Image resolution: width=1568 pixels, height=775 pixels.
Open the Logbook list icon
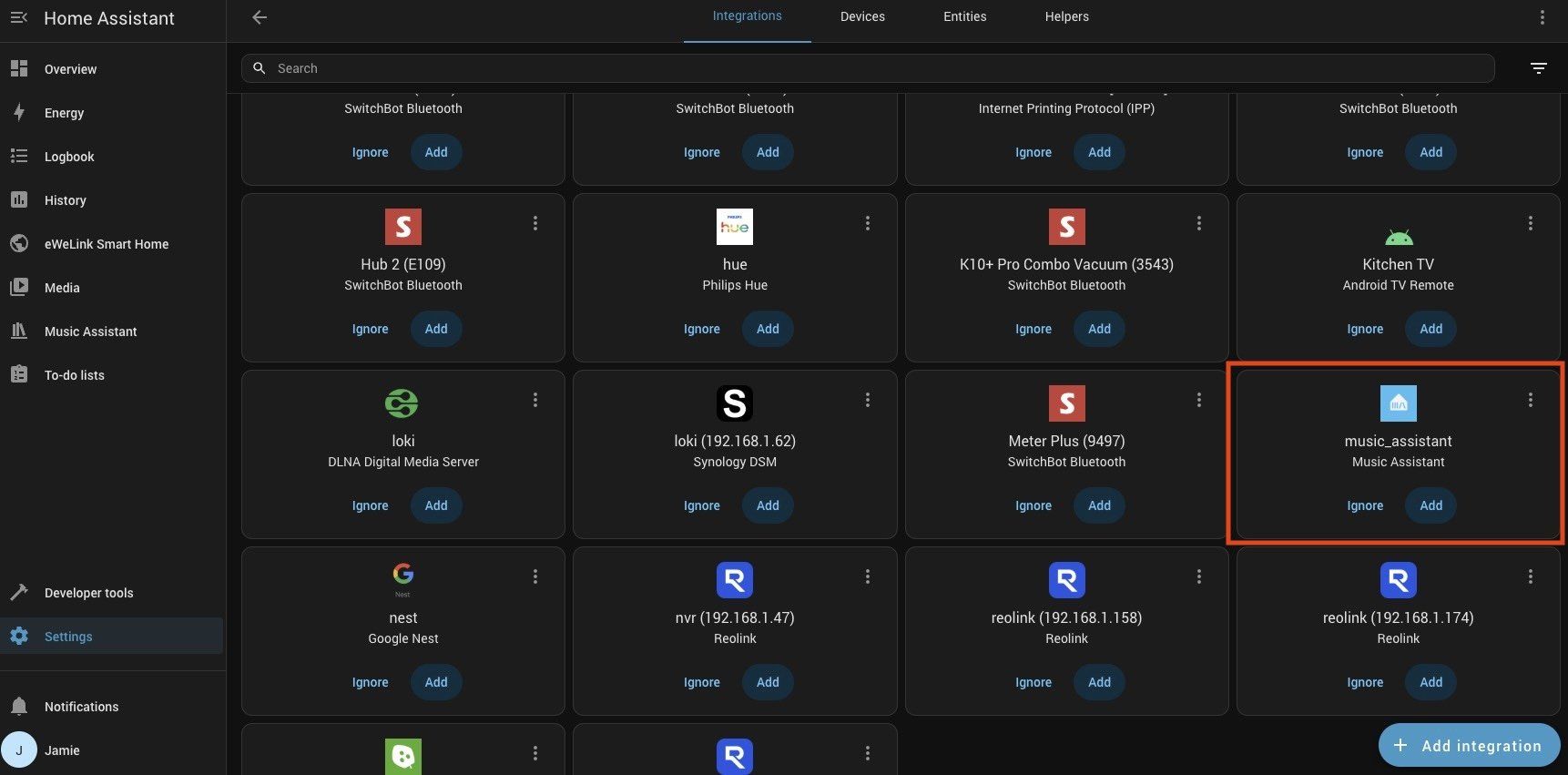pos(19,157)
